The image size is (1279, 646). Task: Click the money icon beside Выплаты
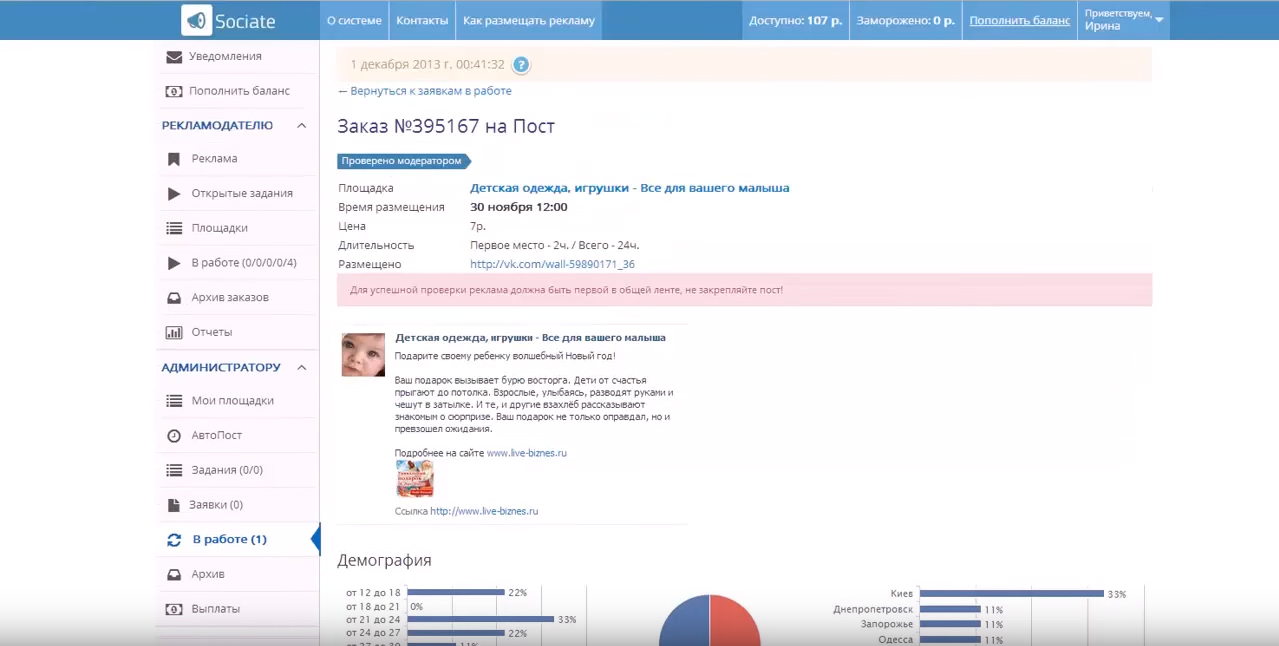click(173, 609)
